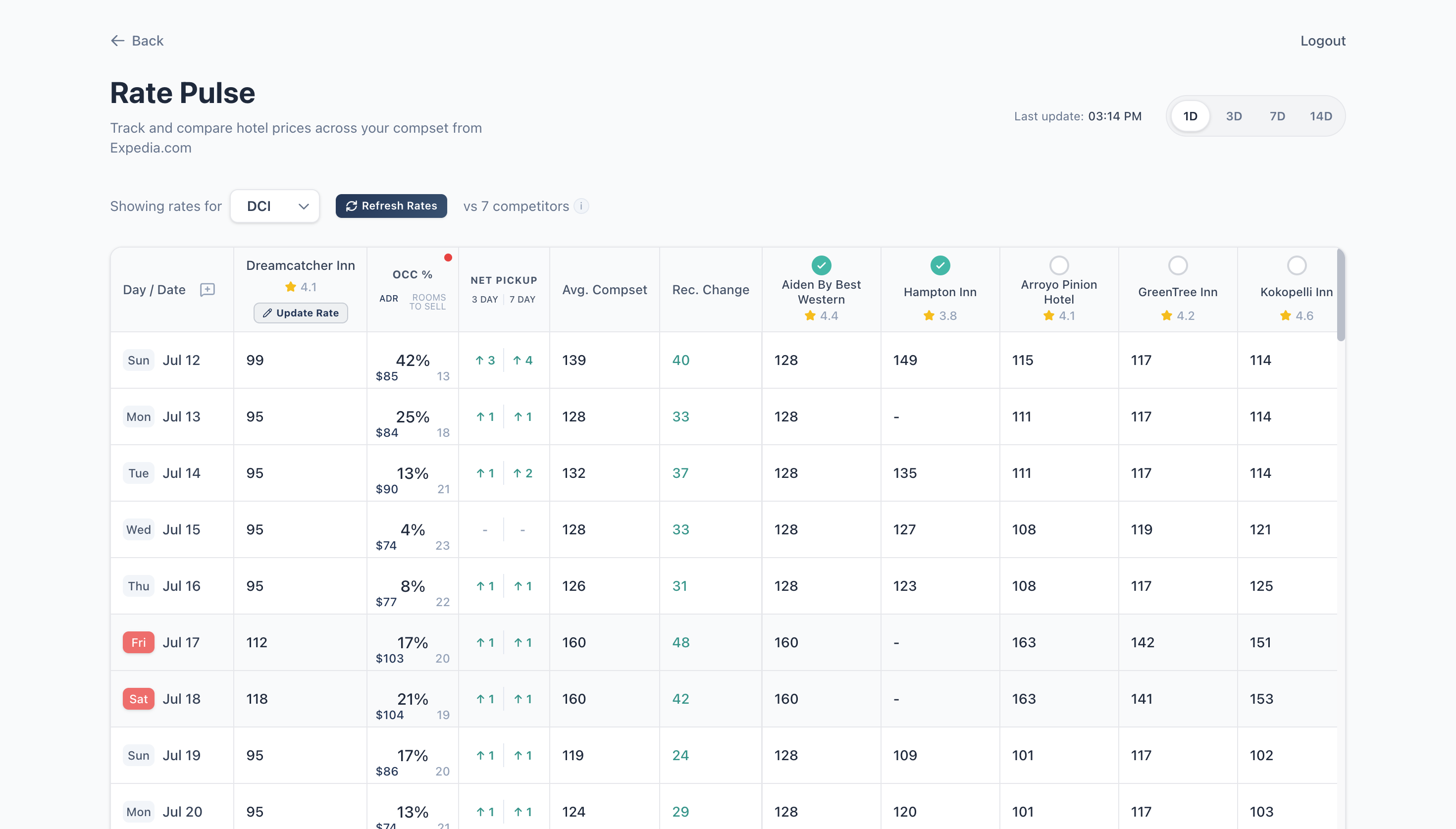Click the Refresh Rates button
This screenshot has height=829, width=1456.
[x=391, y=206]
